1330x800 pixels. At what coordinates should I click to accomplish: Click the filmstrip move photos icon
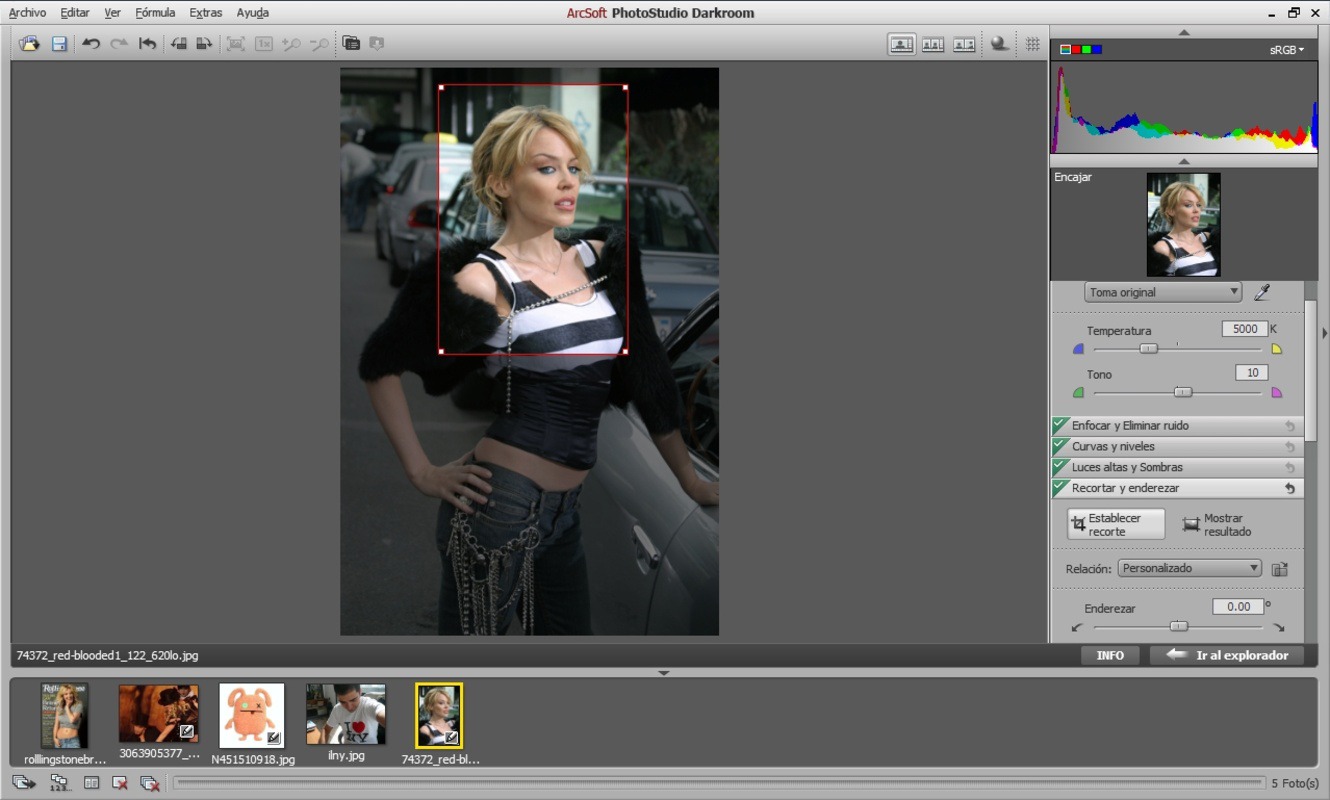click(22, 783)
